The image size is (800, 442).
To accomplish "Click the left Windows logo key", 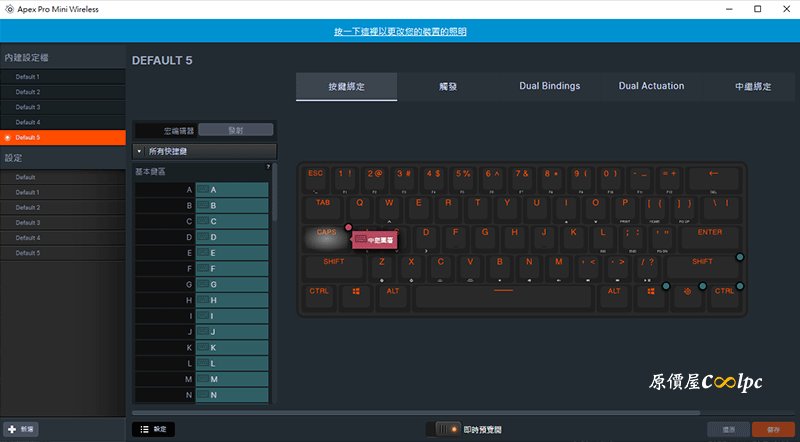I will tap(355, 291).
